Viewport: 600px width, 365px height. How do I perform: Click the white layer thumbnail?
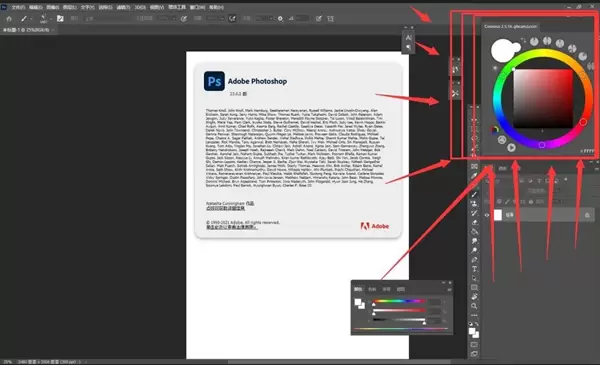[x=497, y=215]
